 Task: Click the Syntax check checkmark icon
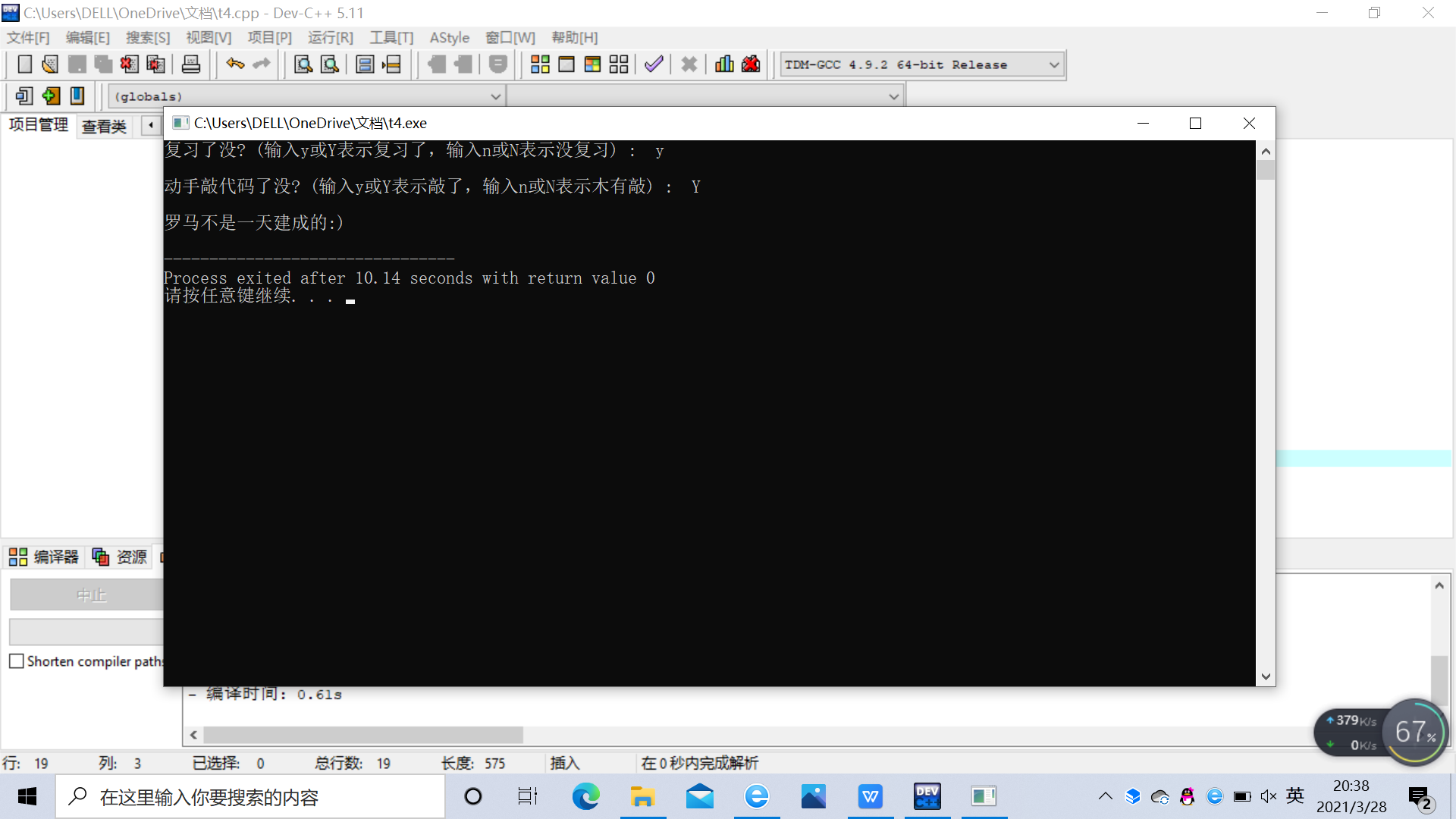coord(654,64)
